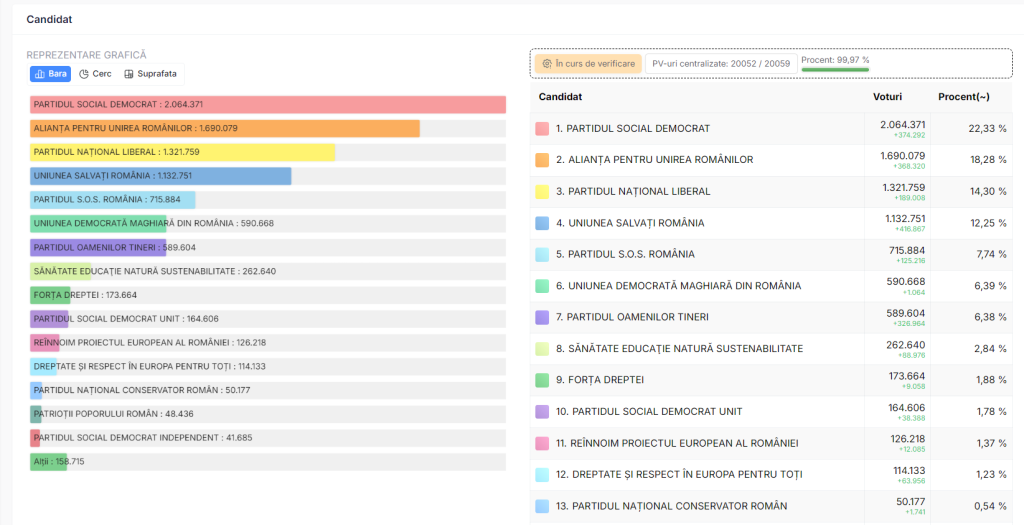Click the purple swatch for Partidul Oamenilor Tineri
This screenshot has width=1024, height=525.
542,317
